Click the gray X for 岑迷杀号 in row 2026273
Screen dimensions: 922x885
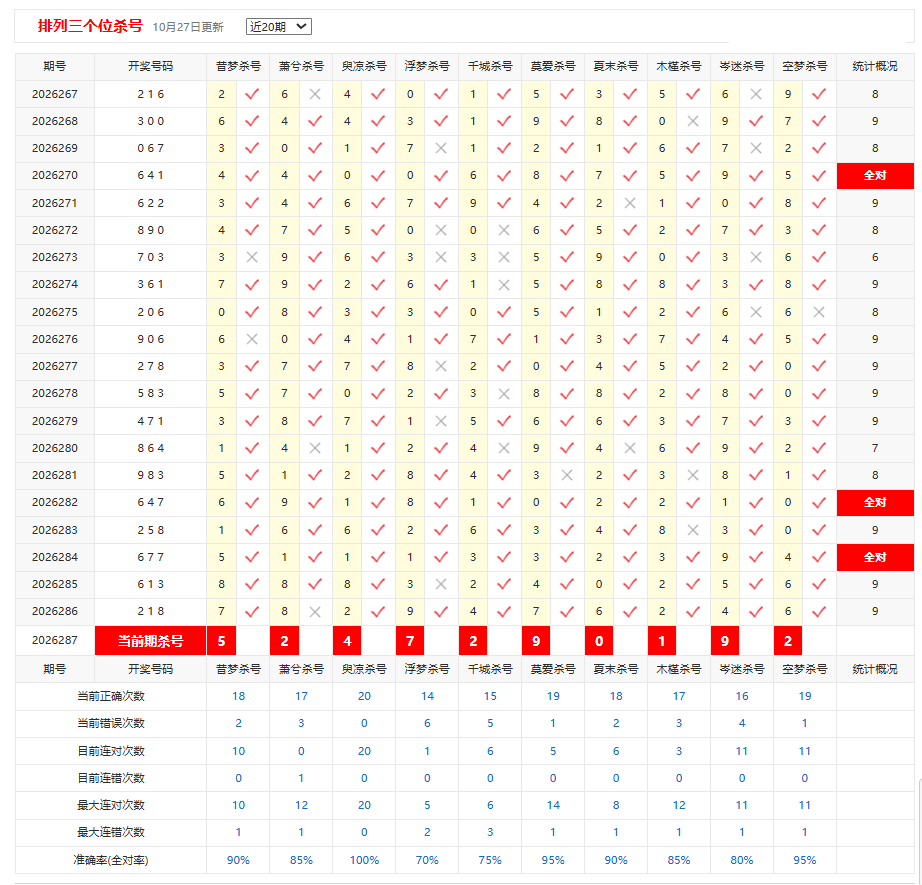pyautogui.click(x=756, y=257)
